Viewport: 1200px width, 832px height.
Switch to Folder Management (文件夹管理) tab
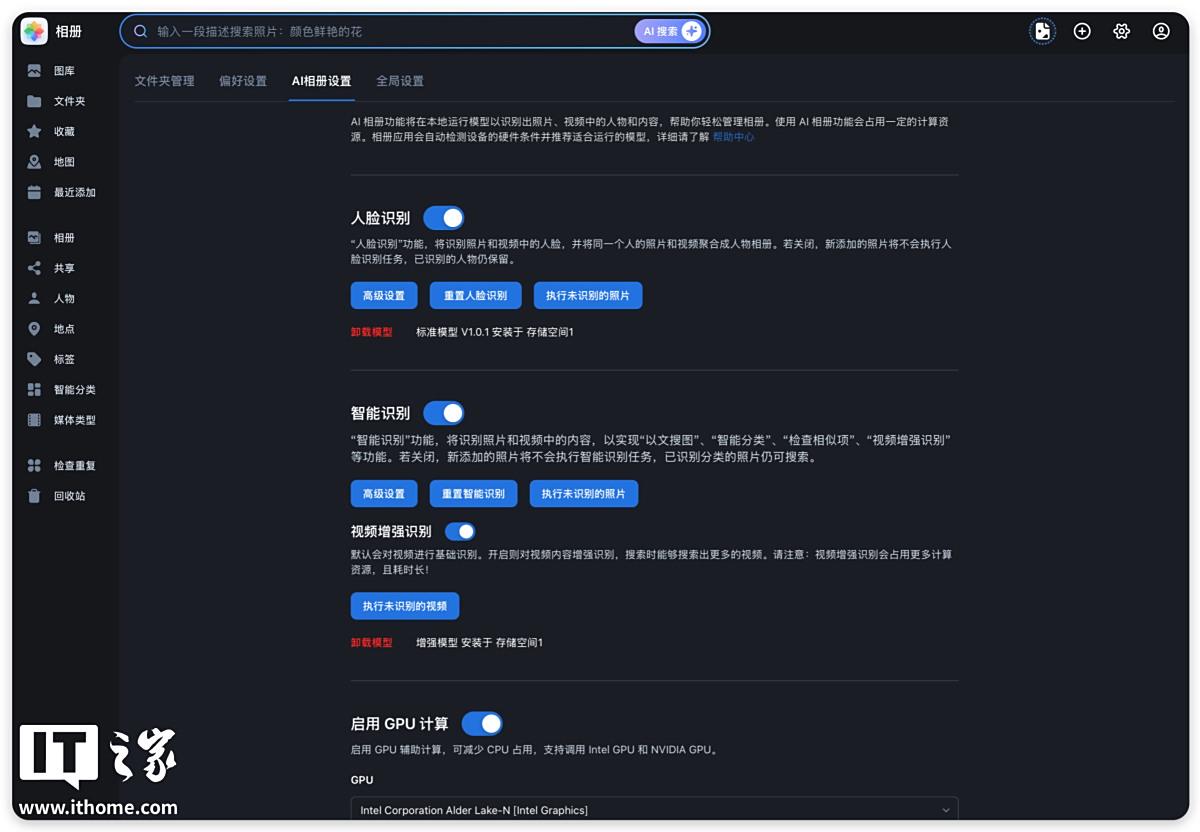165,81
